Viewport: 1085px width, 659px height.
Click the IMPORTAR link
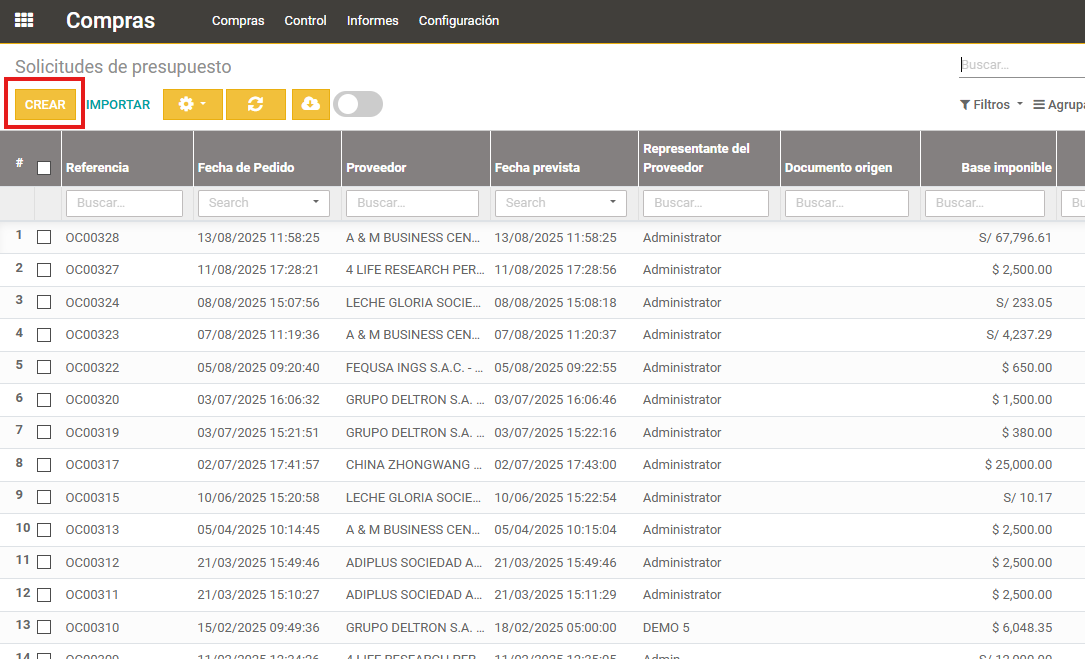point(118,105)
